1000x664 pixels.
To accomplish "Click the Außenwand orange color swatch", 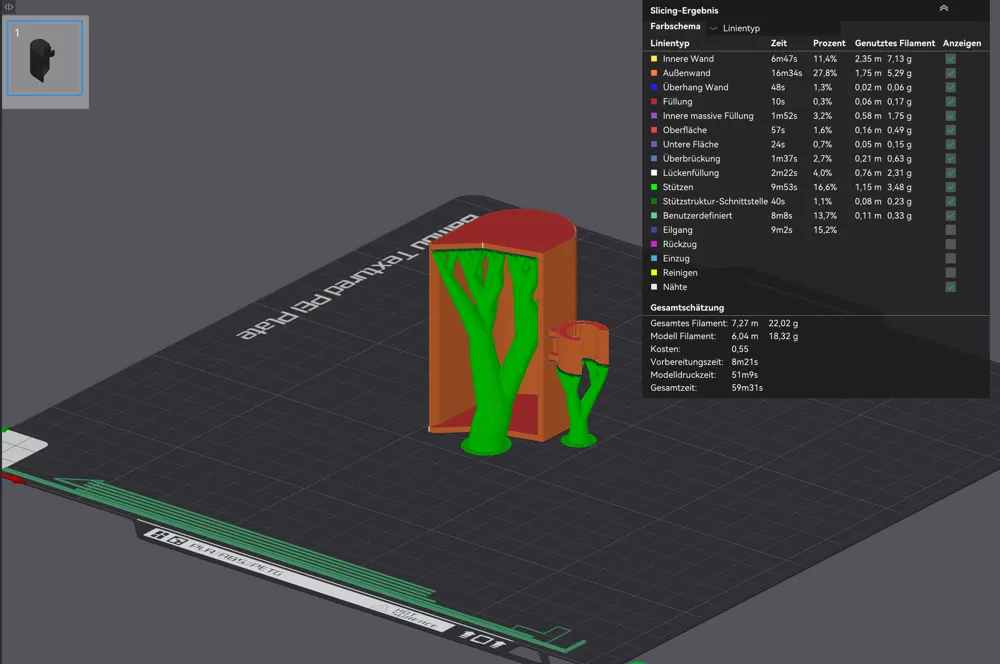I will [x=654, y=73].
